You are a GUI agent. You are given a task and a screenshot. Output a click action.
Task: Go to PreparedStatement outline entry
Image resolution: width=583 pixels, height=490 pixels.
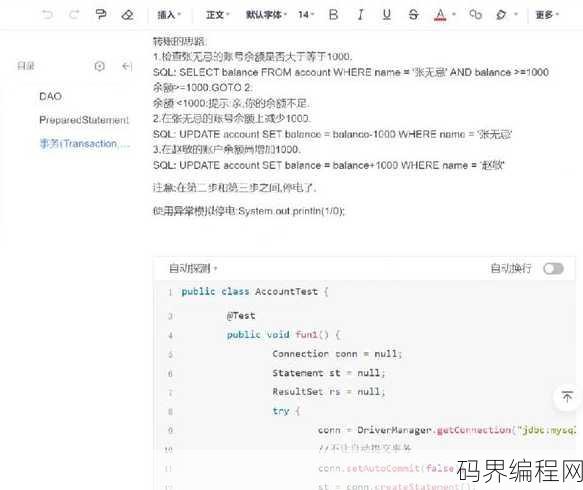click(84, 120)
